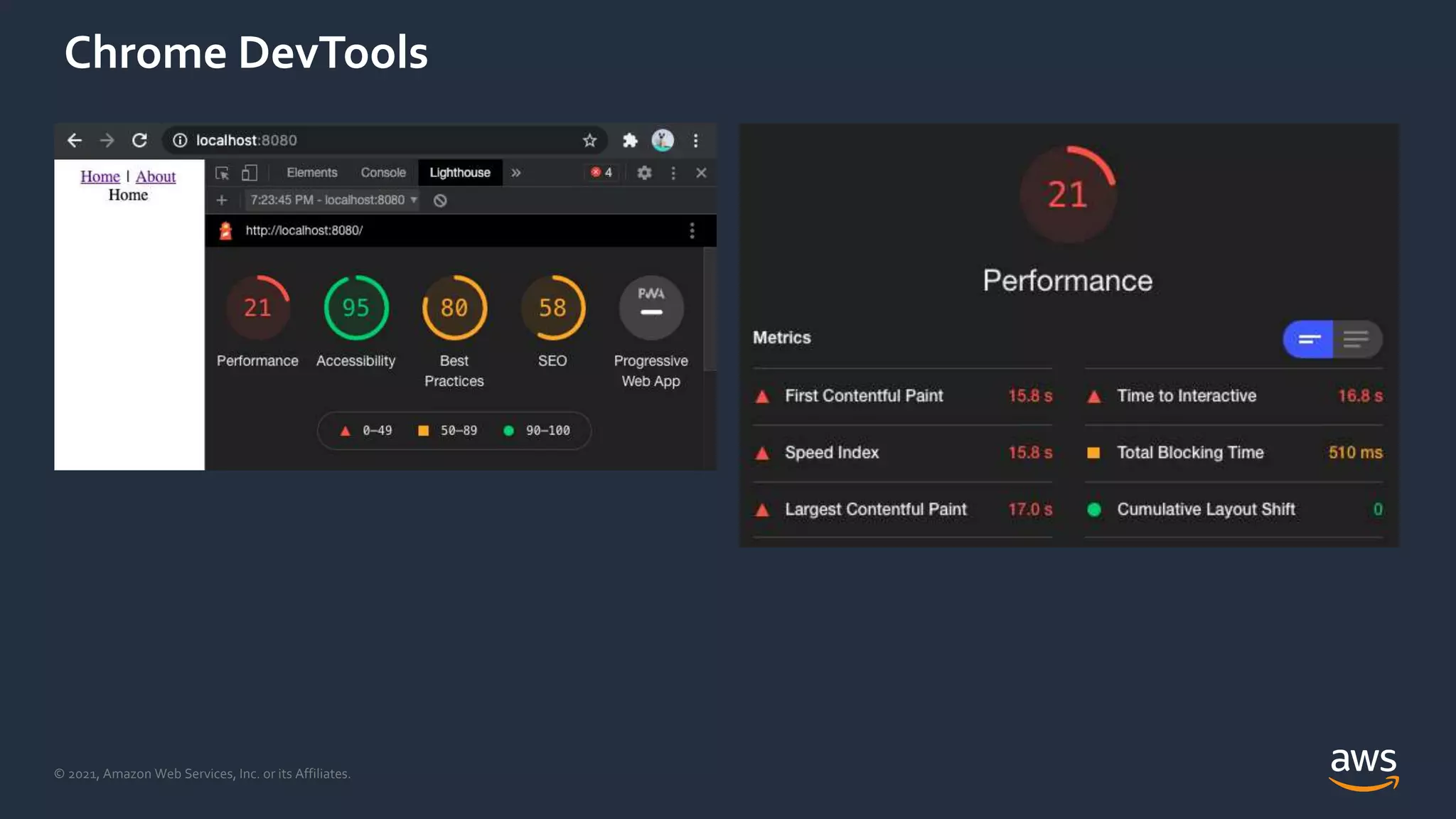
Task: Click the http://localhost:8080/ report URL
Action: pyautogui.click(x=304, y=230)
